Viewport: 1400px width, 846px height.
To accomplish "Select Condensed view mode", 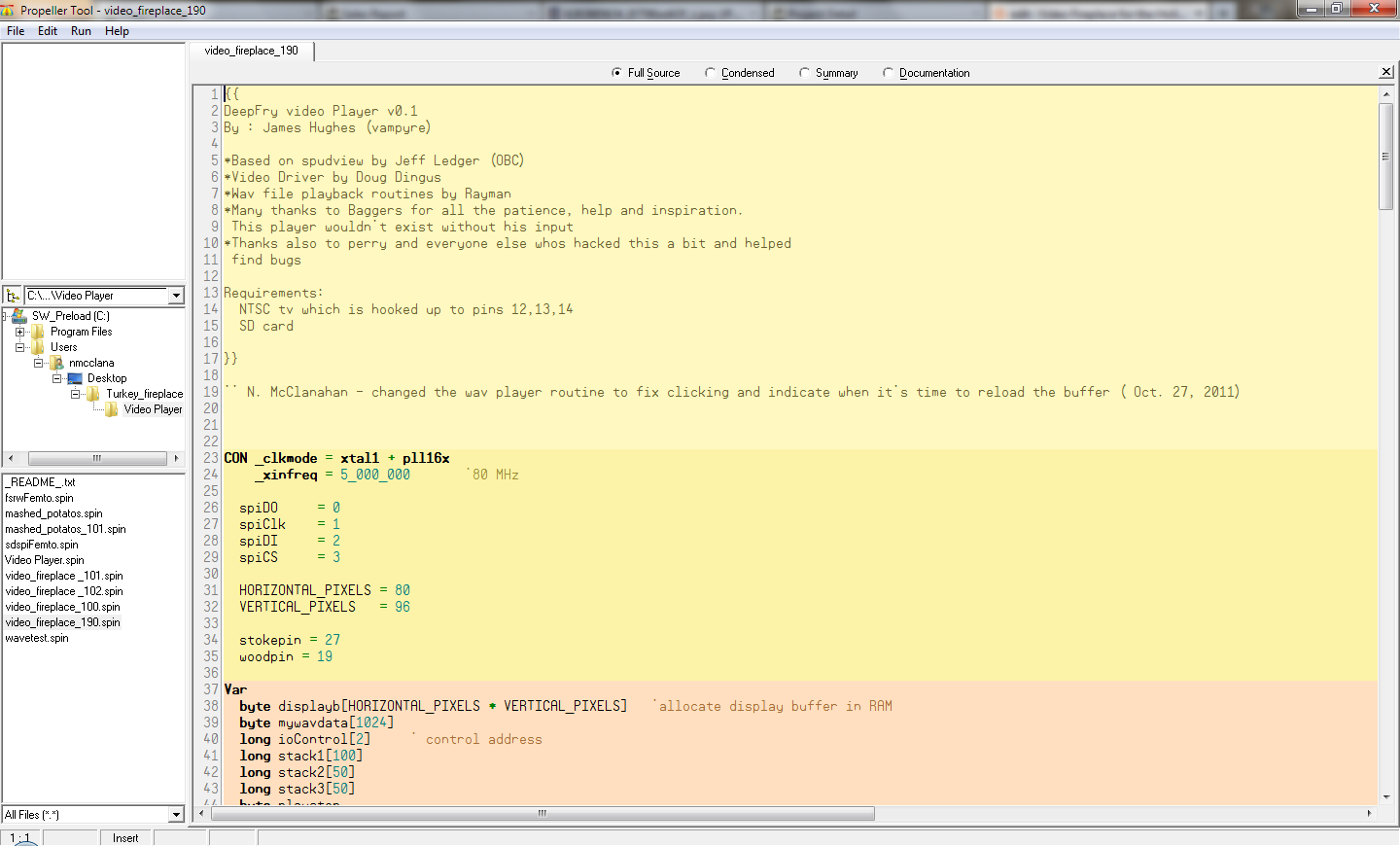I will tap(739, 73).
